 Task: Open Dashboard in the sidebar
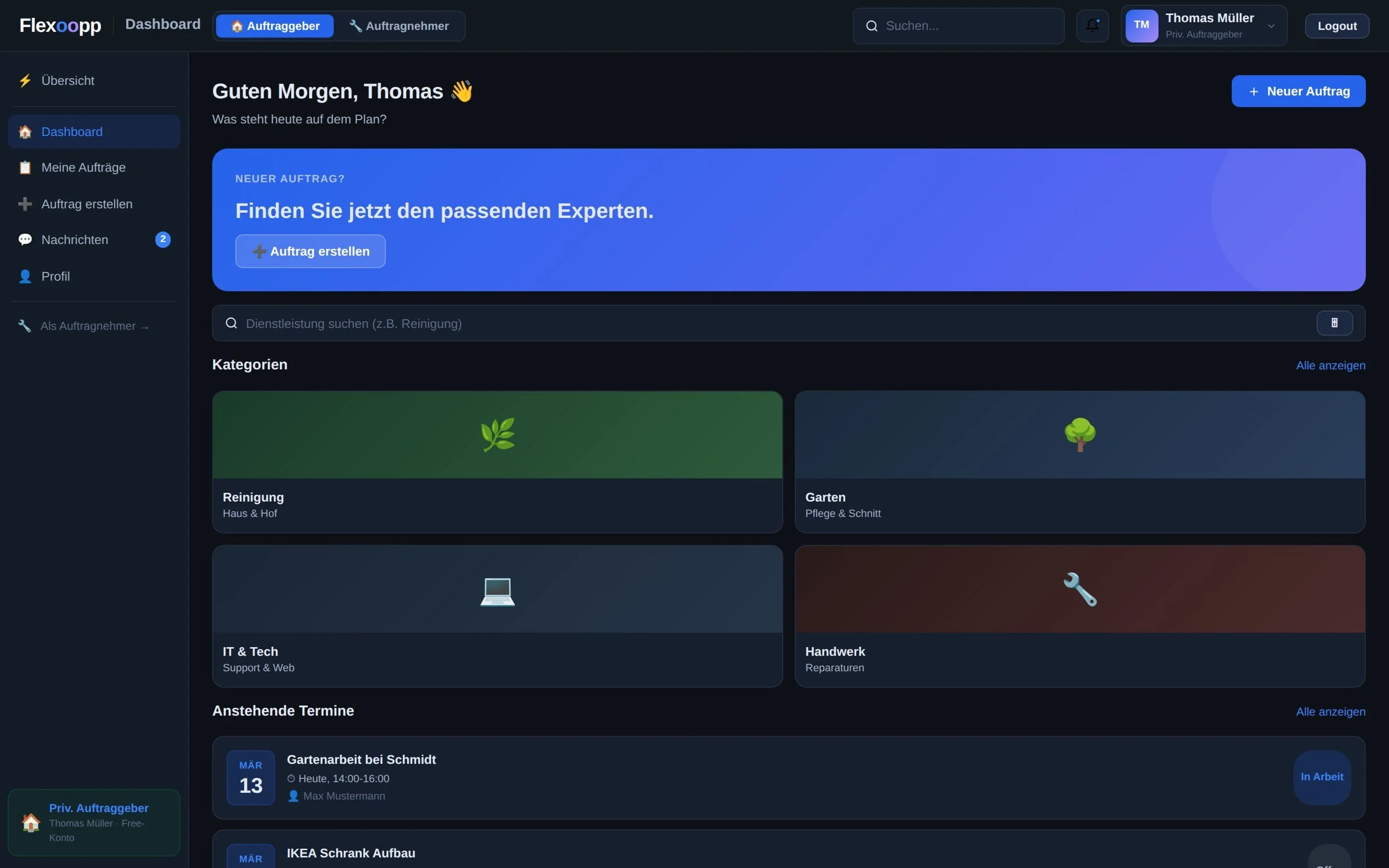coord(94,131)
